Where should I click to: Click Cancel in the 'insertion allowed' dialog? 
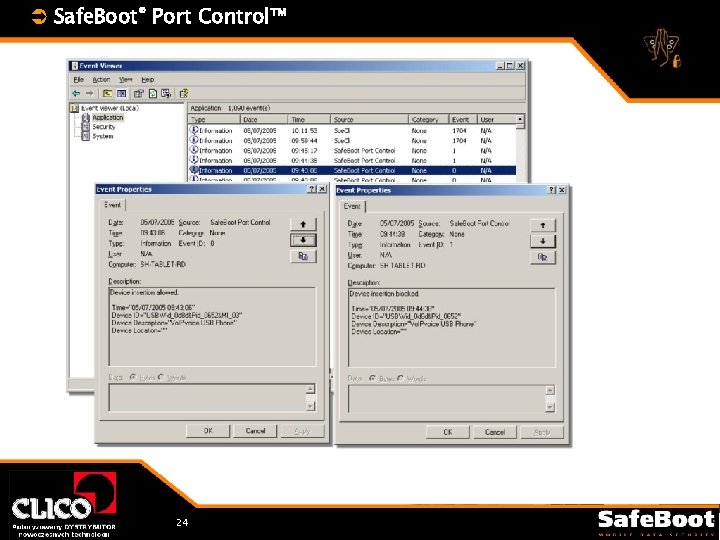click(255, 431)
